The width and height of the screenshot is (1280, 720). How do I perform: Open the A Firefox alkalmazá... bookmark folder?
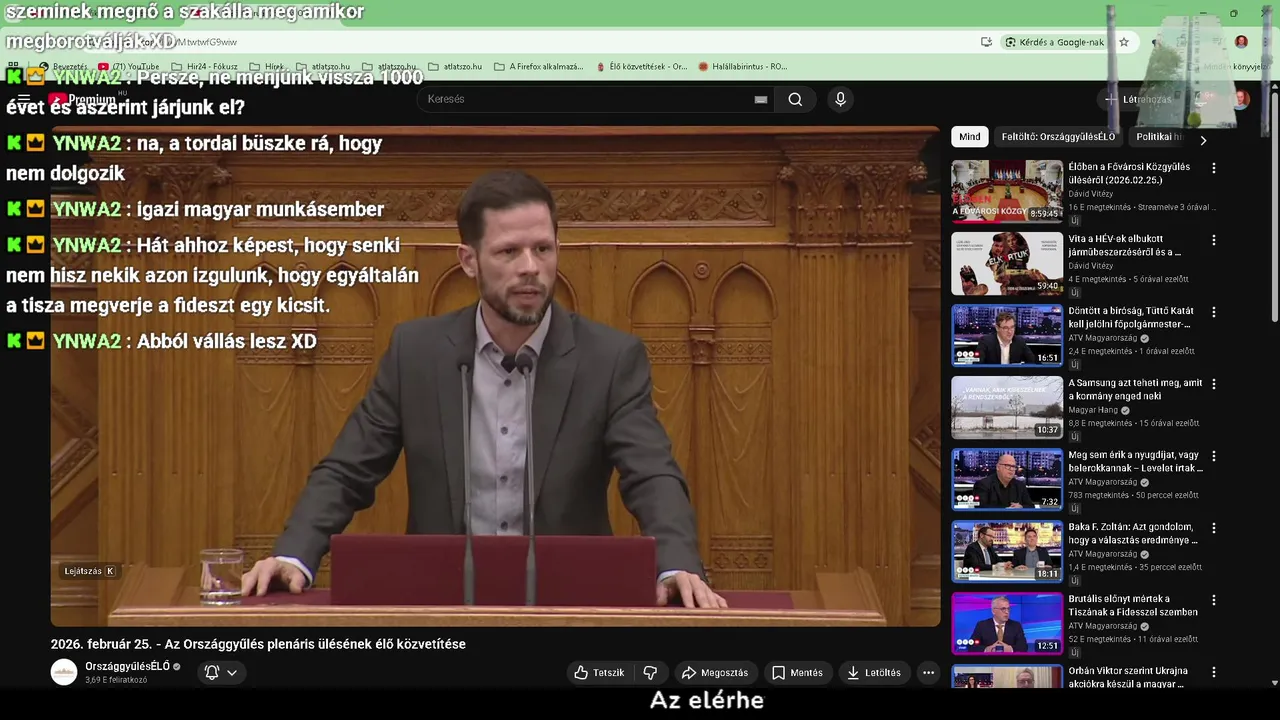pos(539,67)
